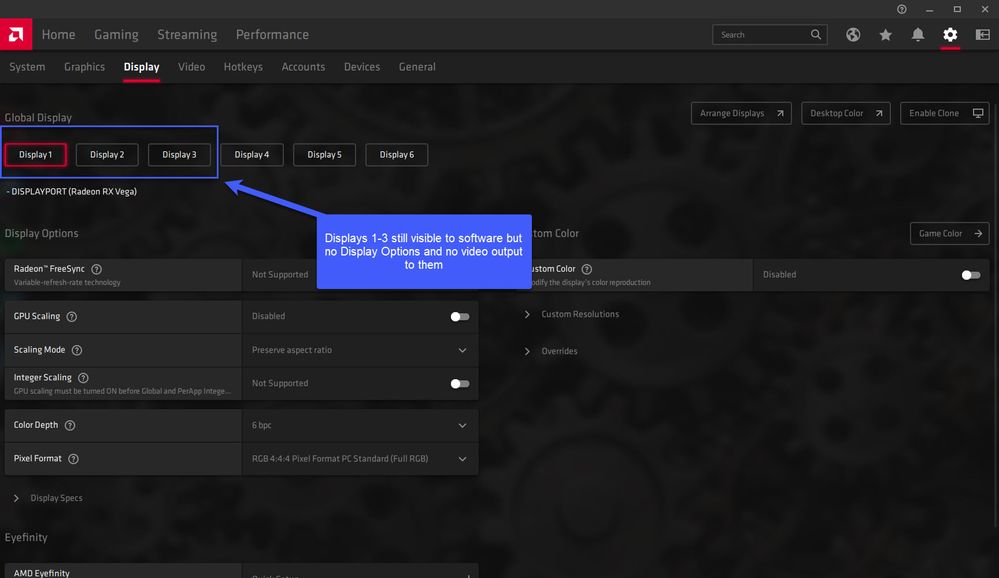This screenshot has width=999, height=578.
Task: Click the AMD logo icon
Action: tap(16, 34)
